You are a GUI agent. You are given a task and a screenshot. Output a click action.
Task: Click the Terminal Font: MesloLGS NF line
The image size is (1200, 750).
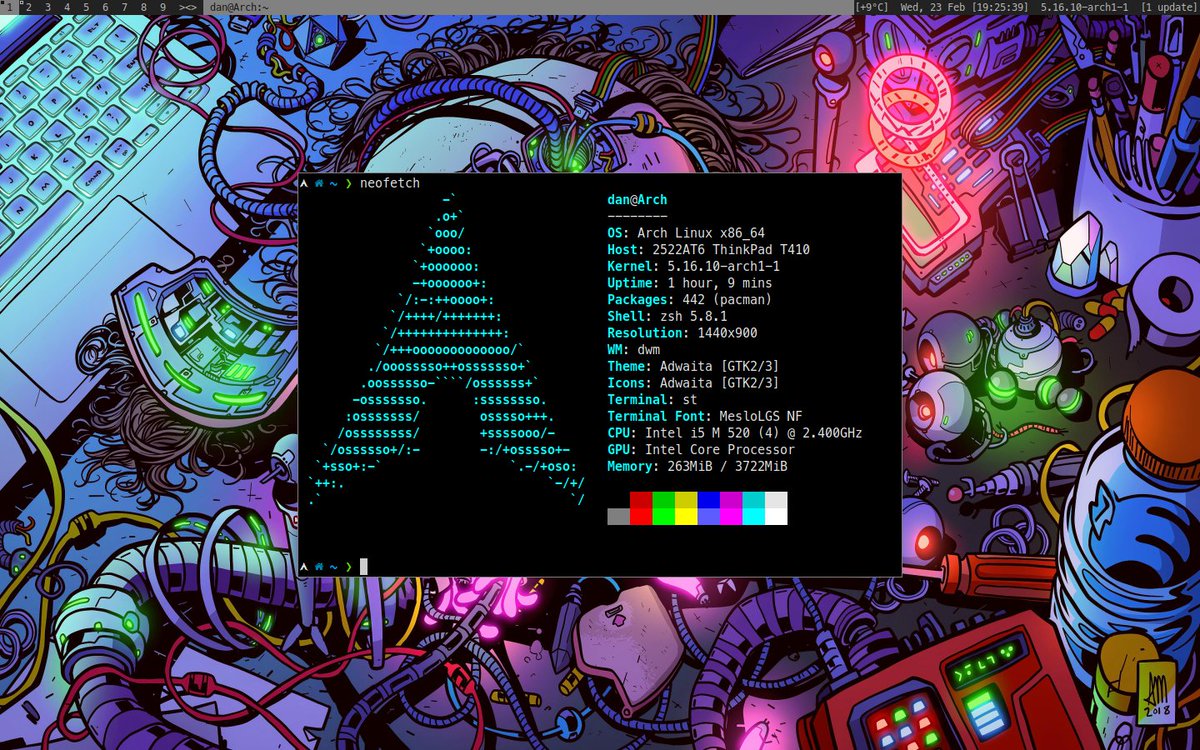coord(704,416)
